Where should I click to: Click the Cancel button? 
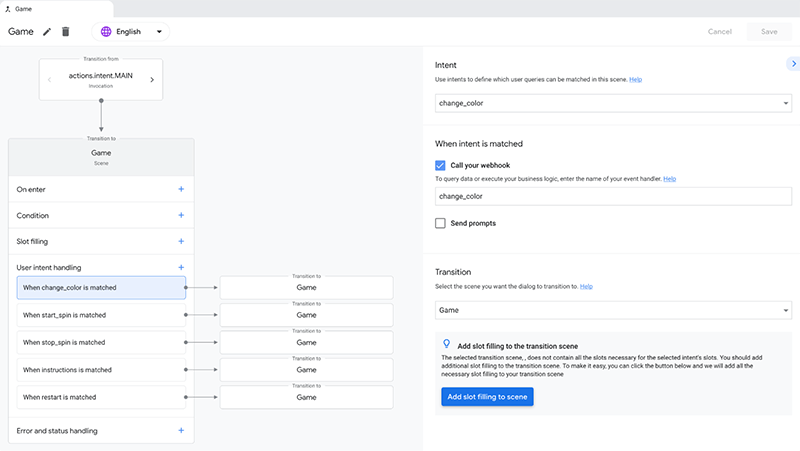point(720,32)
